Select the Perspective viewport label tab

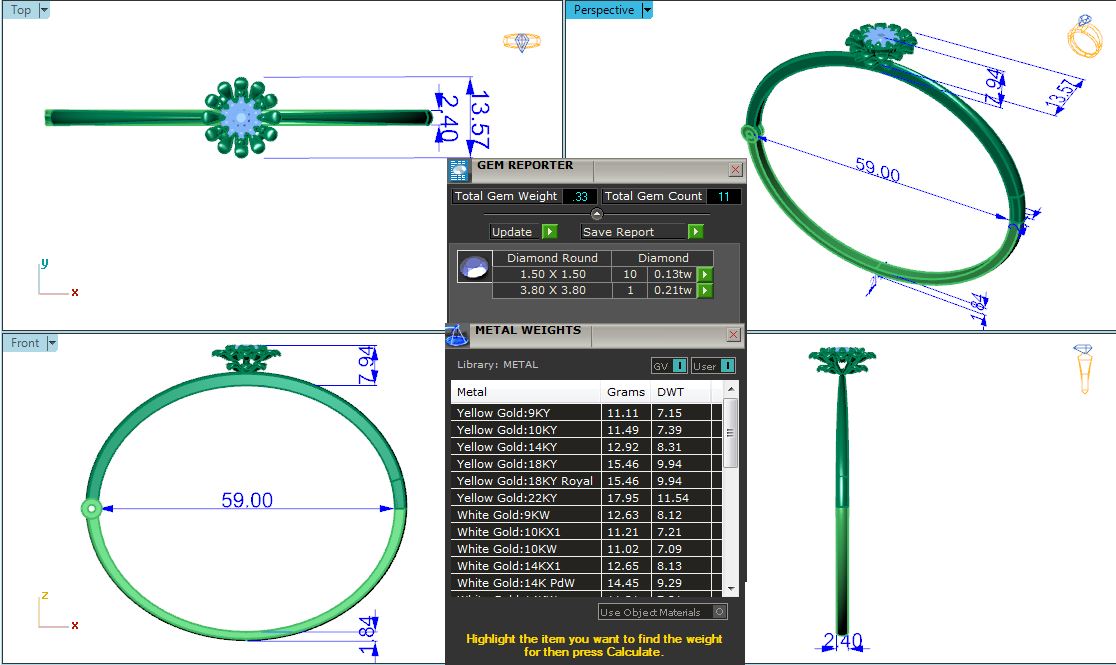(603, 10)
